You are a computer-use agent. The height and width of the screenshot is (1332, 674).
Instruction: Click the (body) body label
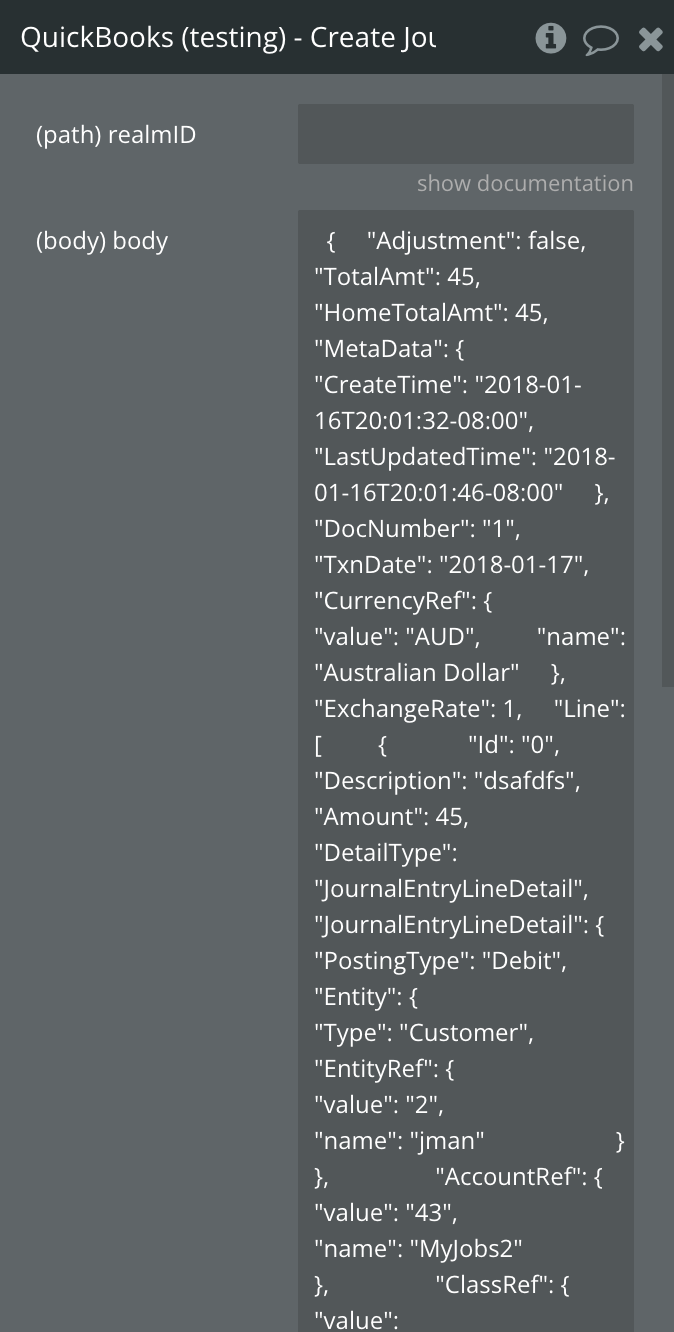[x=102, y=241]
